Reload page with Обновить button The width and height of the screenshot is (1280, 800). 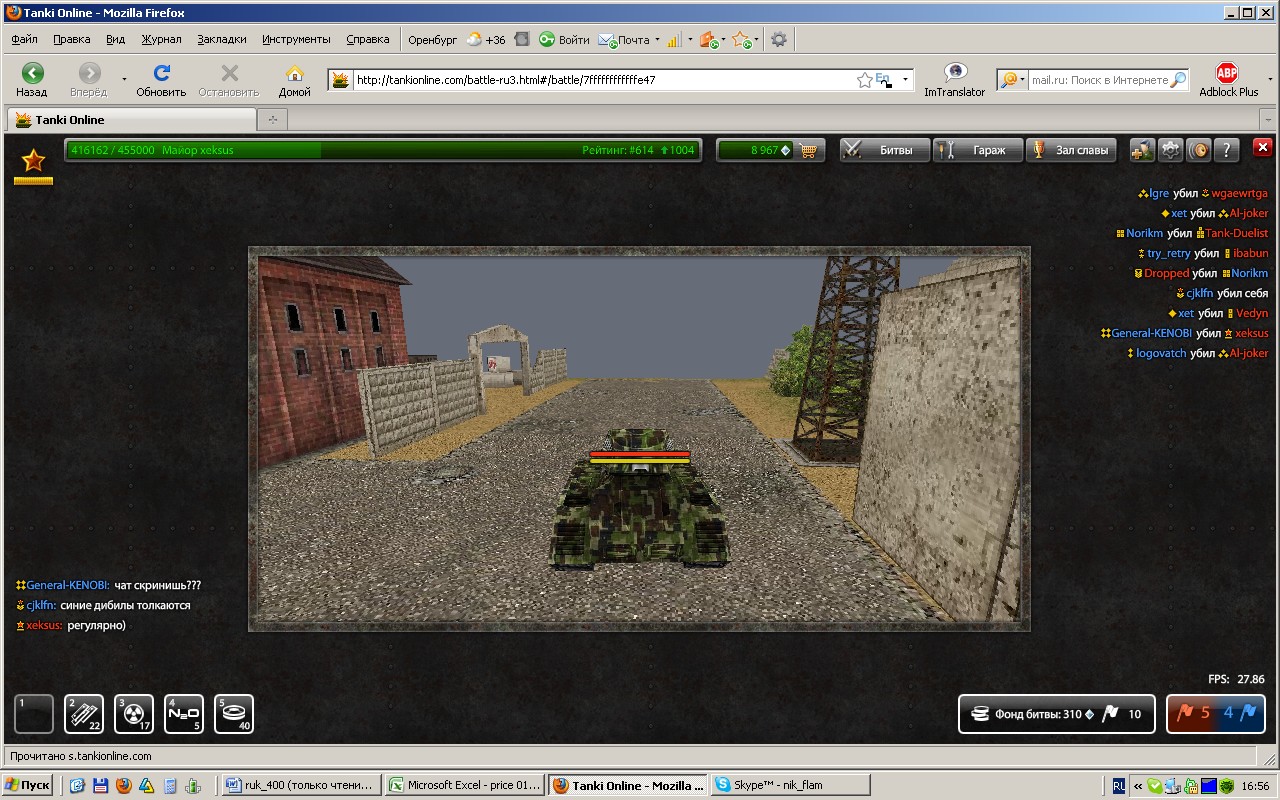tap(161, 80)
